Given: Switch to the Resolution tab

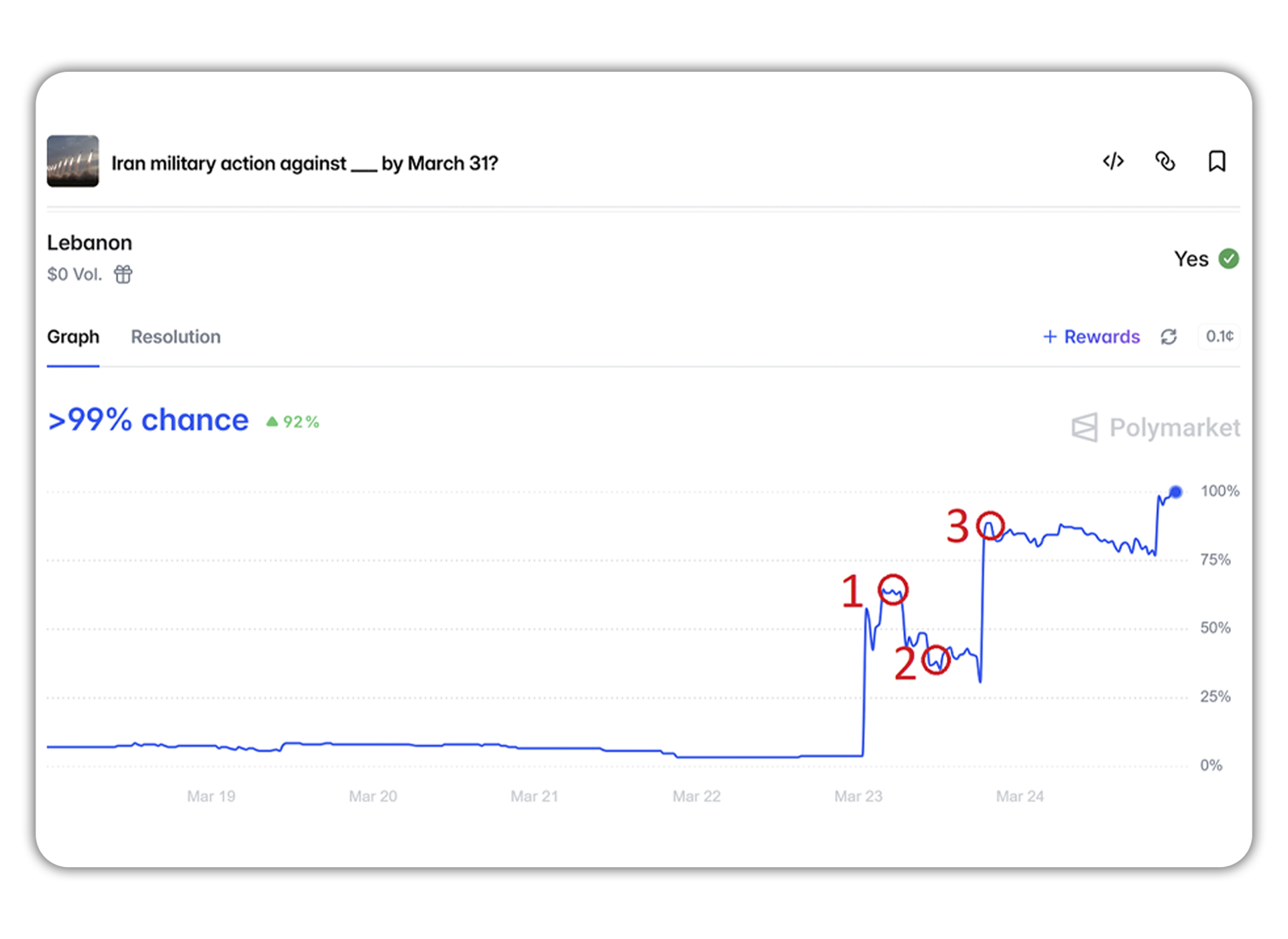Looking at the screenshot, I should tap(175, 337).
